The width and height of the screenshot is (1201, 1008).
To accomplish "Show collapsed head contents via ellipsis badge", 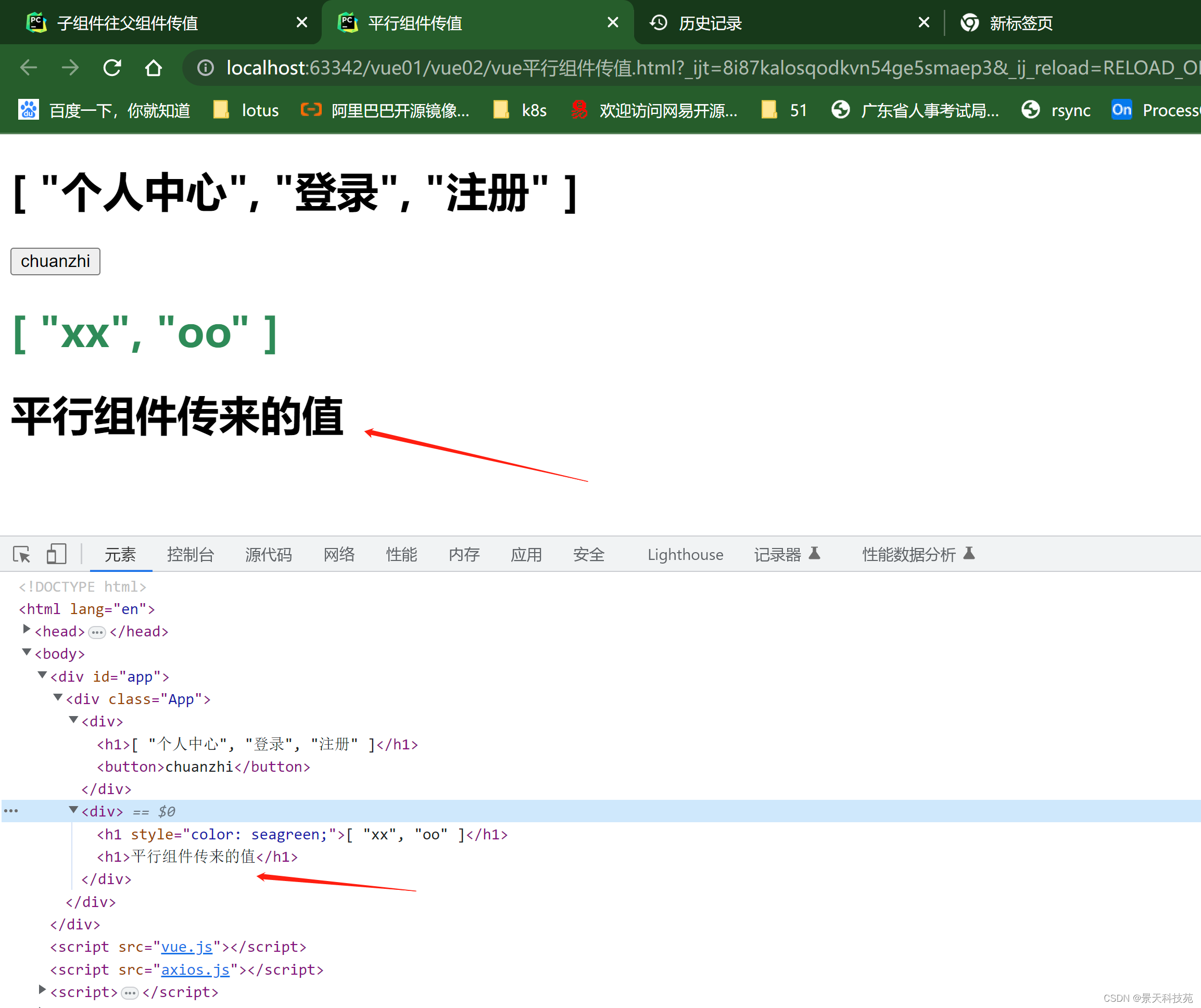I will click(97, 632).
